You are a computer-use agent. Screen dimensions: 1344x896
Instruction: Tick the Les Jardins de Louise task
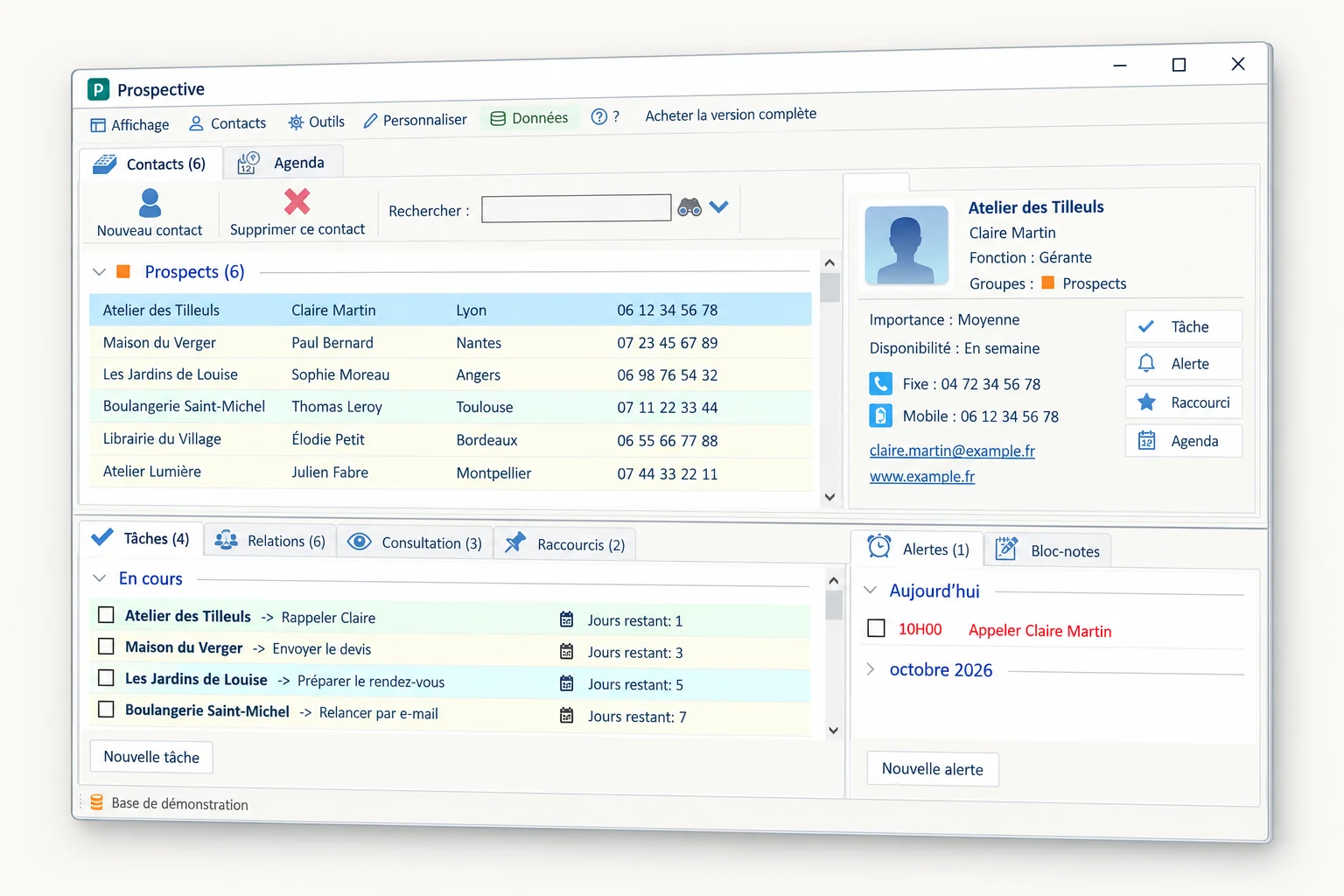[106, 678]
